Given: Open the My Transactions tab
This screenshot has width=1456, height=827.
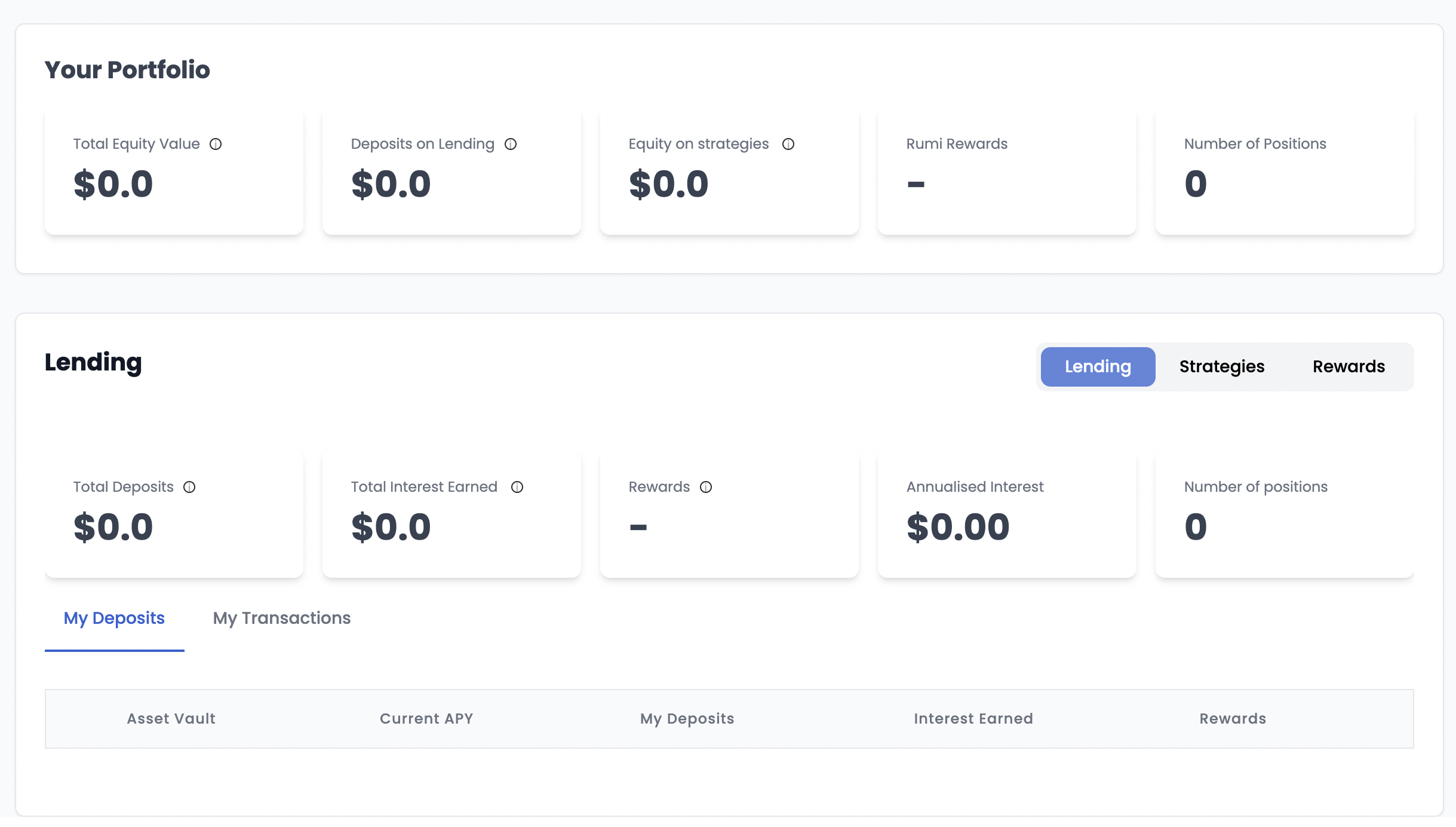Looking at the screenshot, I should [282, 618].
